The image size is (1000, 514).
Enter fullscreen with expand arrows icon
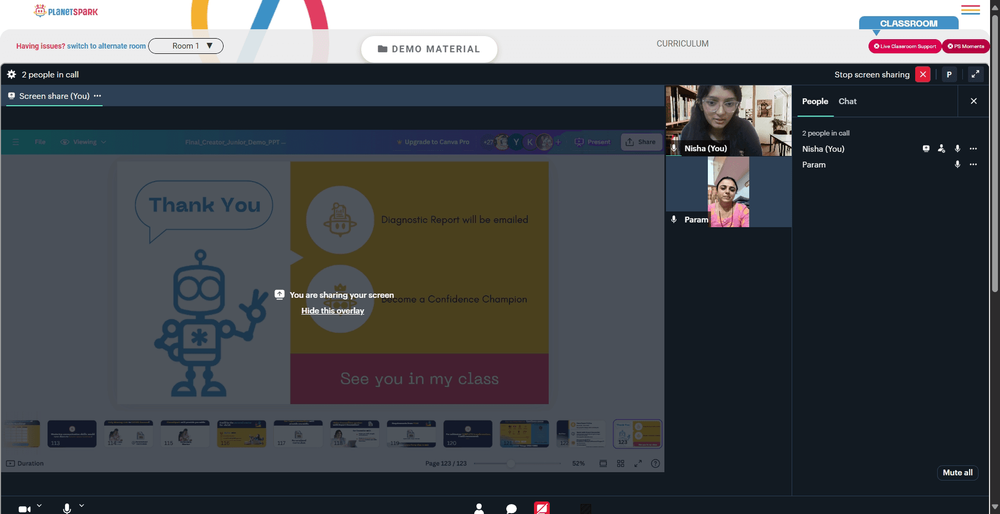(975, 75)
